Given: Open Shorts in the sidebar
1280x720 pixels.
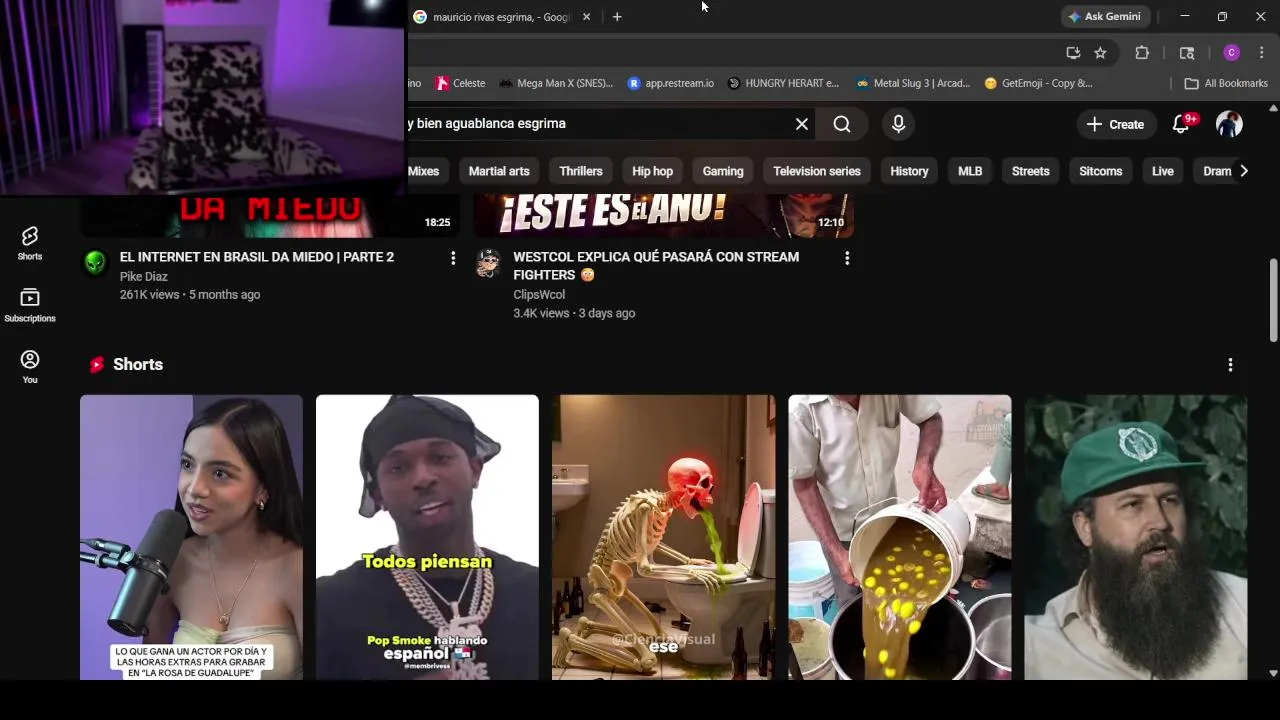Looking at the screenshot, I should [29, 243].
